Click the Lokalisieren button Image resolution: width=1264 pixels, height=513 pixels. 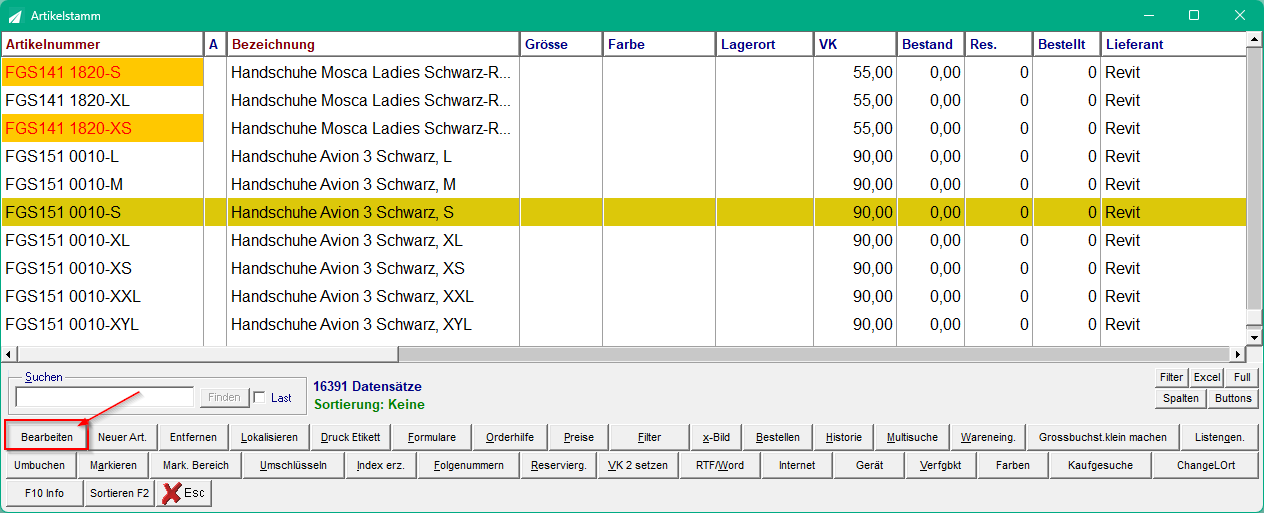click(x=269, y=437)
